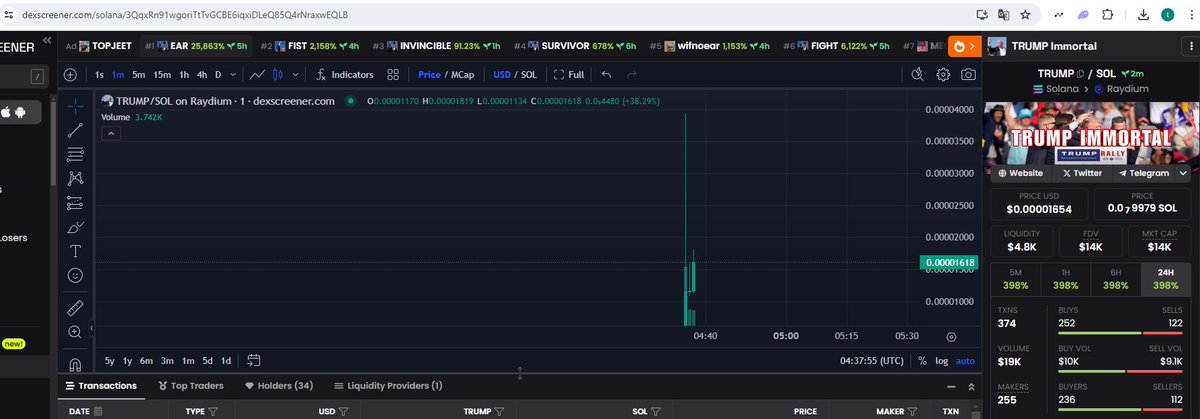Open the emoji icons tool
This screenshot has width=1200, height=419.
pyautogui.click(x=75, y=275)
